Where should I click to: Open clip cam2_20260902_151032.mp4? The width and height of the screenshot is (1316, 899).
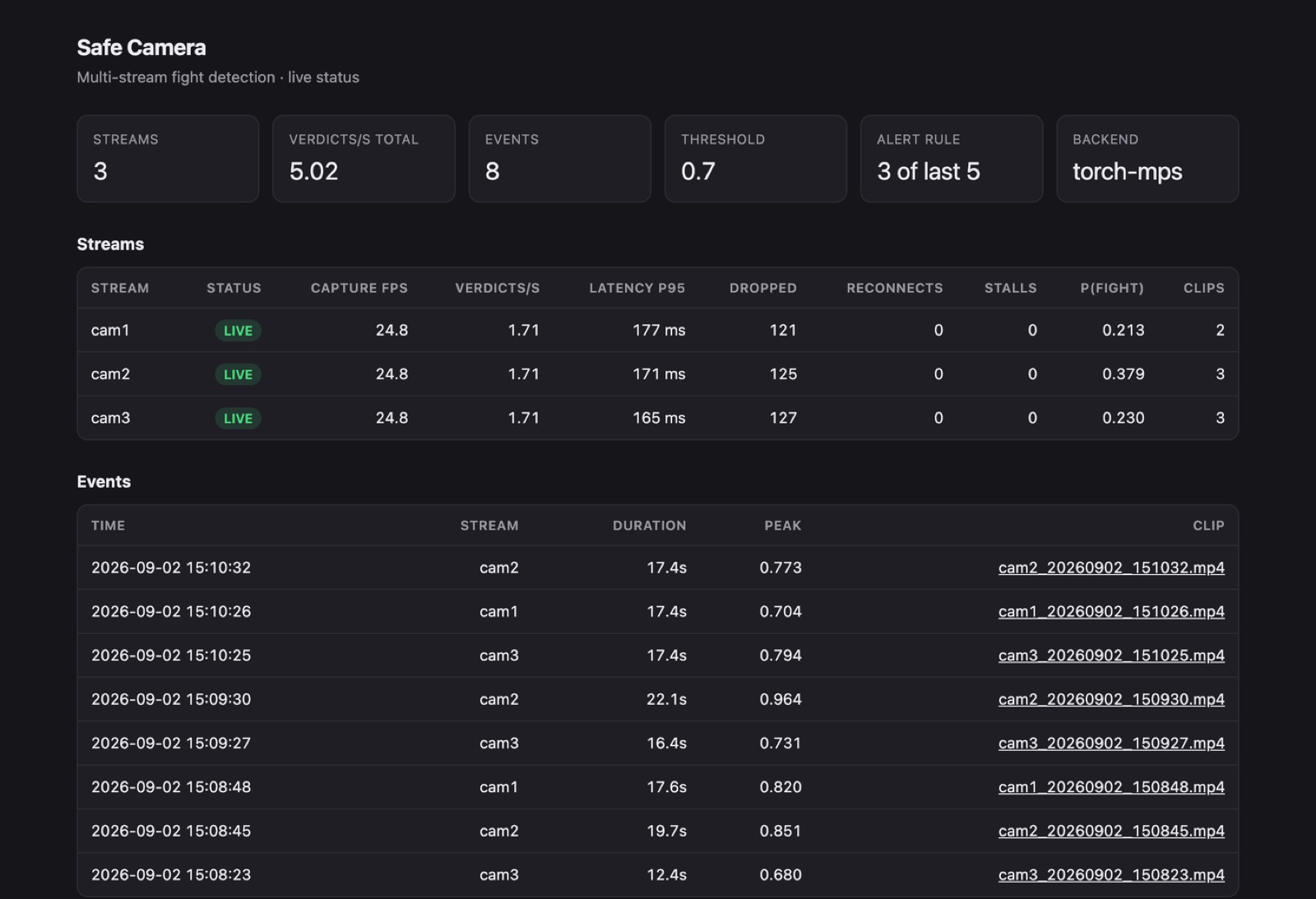pos(1111,568)
